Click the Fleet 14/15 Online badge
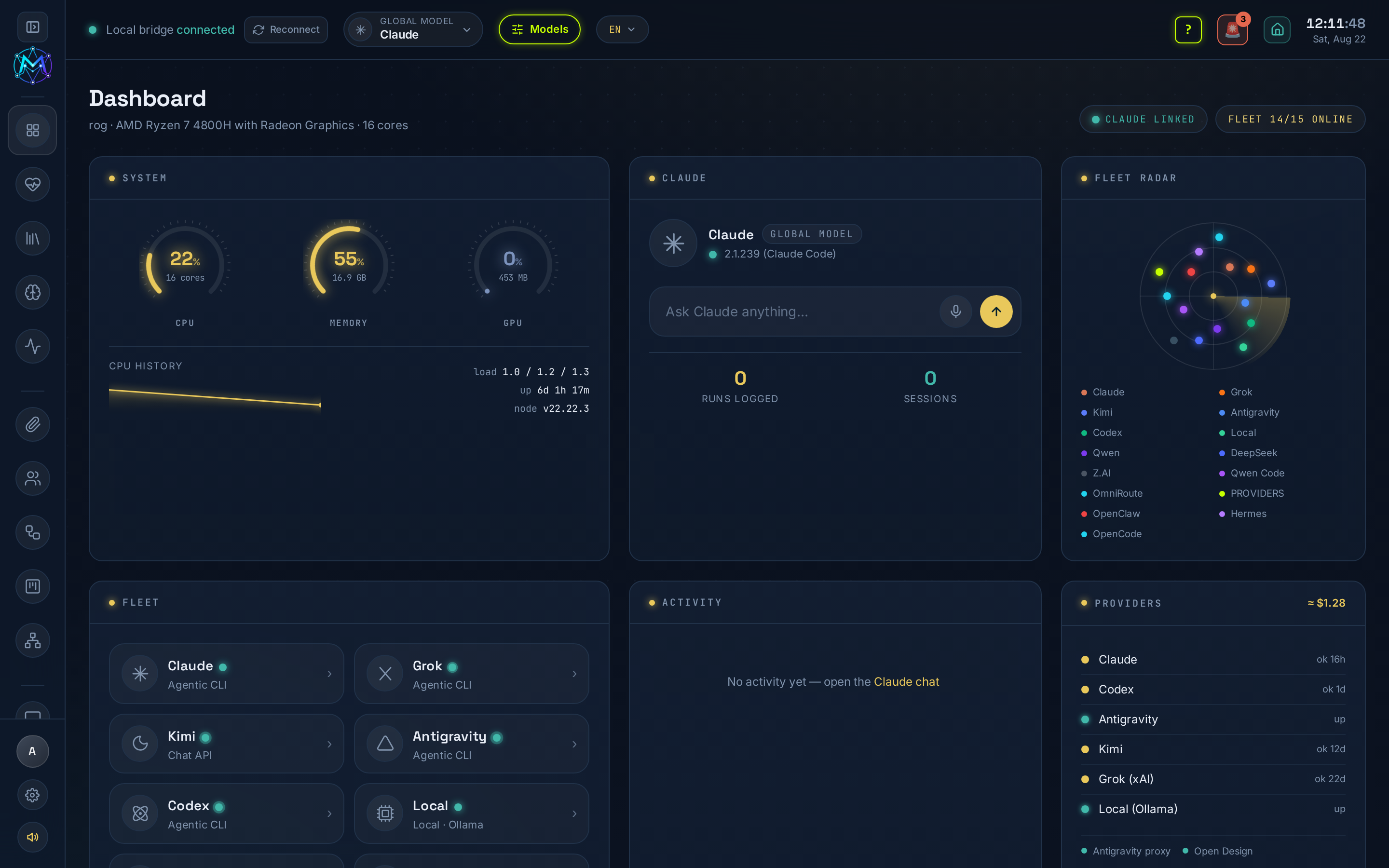Image resolution: width=1389 pixels, height=868 pixels. (1290, 120)
